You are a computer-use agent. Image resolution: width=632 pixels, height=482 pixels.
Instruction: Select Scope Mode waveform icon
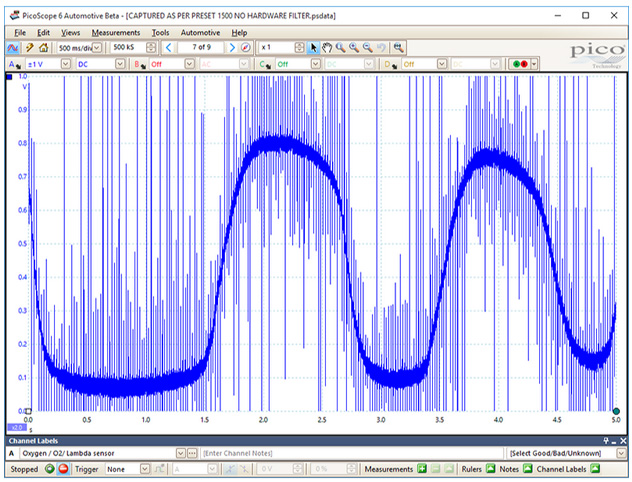tap(13, 48)
